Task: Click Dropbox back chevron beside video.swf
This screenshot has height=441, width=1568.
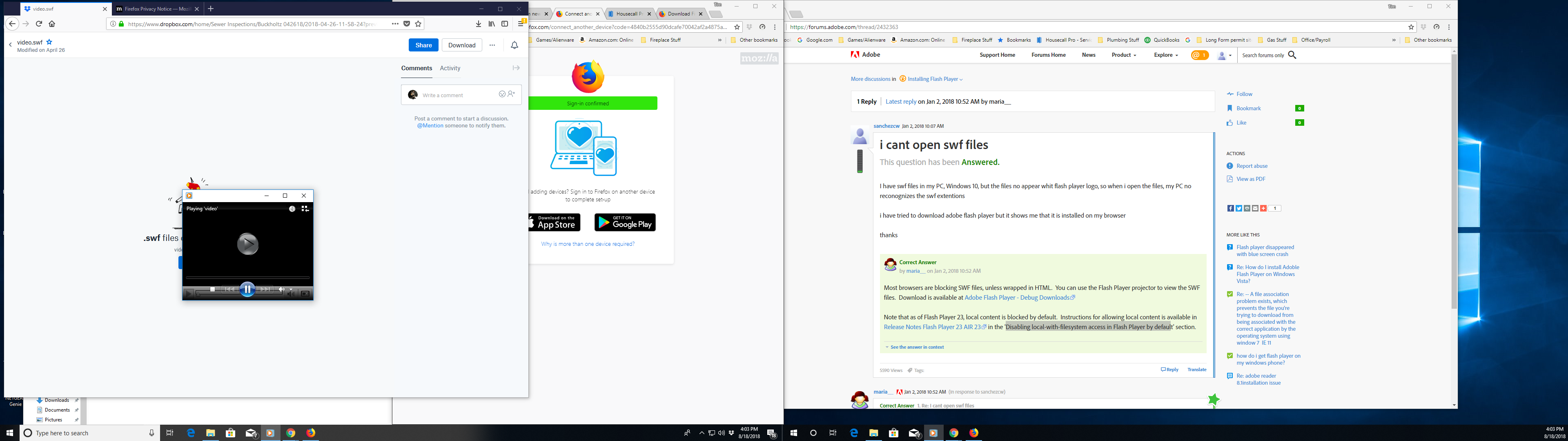Action: (x=10, y=45)
